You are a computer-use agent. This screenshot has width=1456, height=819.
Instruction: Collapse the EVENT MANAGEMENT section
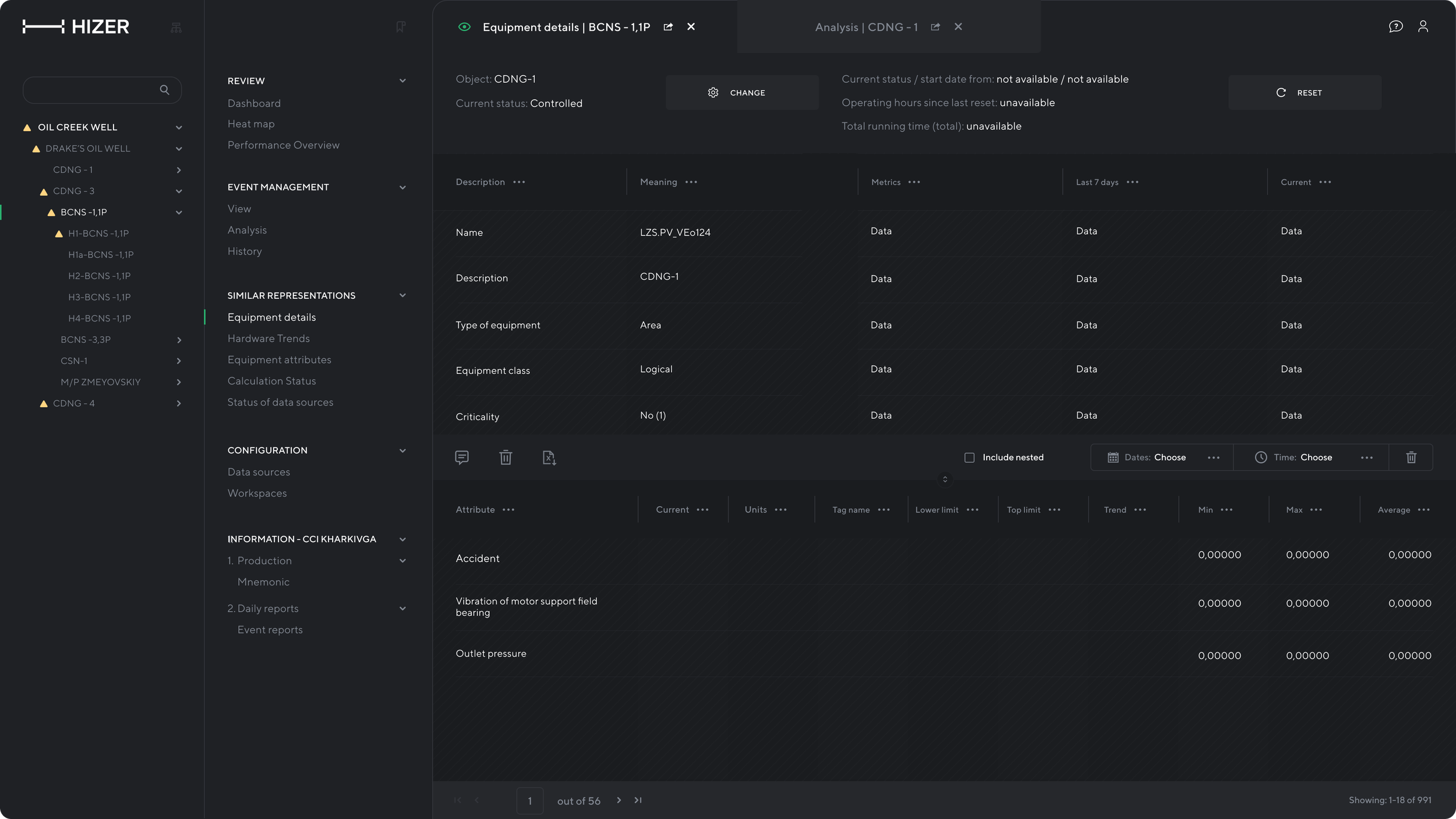pyautogui.click(x=402, y=187)
